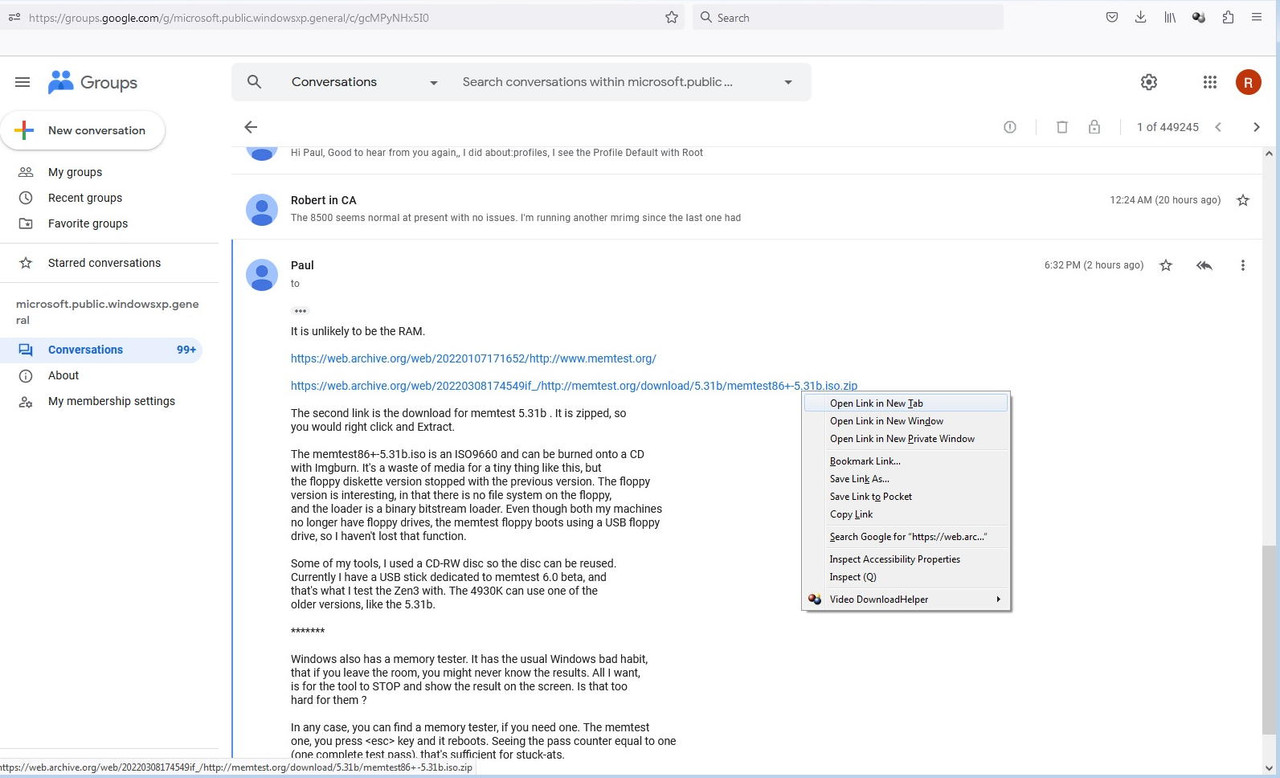Click the '1 of 449245' counter text
The width and height of the screenshot is (1280, 778).
click(x=1167, y=127)
